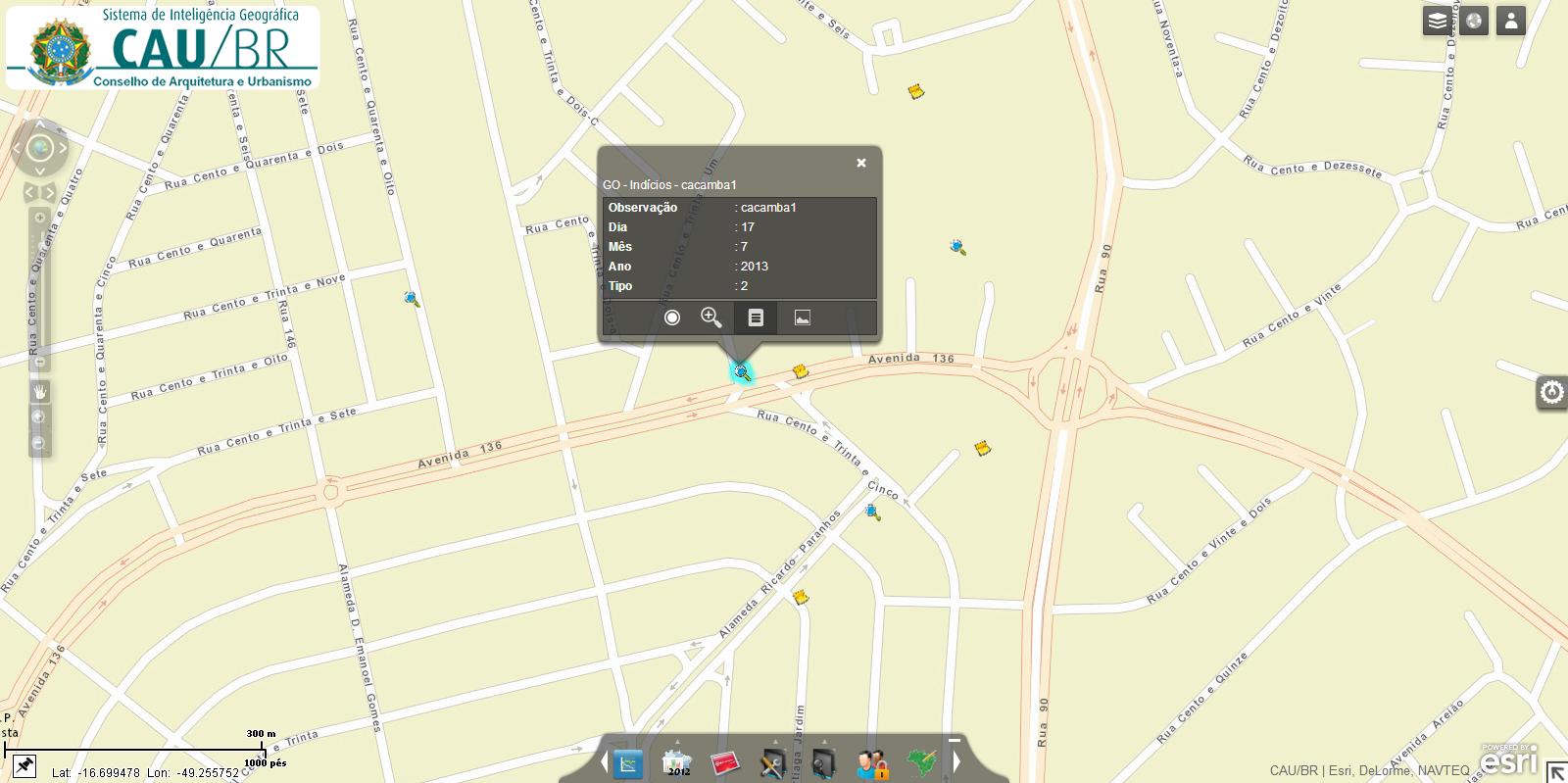The height and width of the screenshot is (783, 1568).
Task: Open the layers list panel
Action: 1437,21
